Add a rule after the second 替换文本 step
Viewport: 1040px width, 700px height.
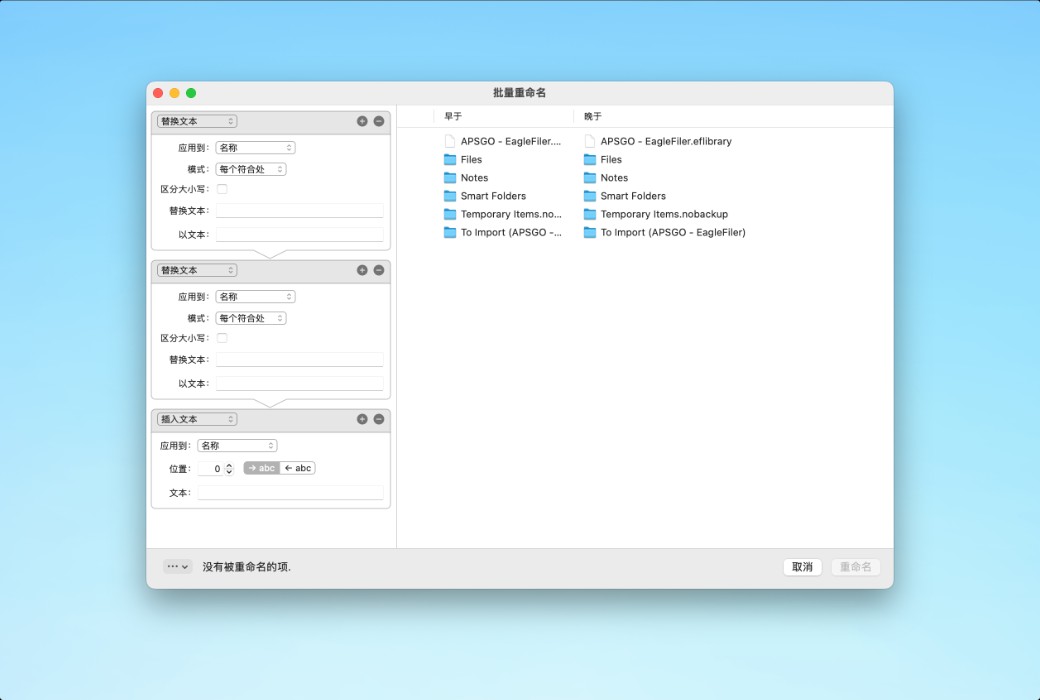[x=362, y=270]
